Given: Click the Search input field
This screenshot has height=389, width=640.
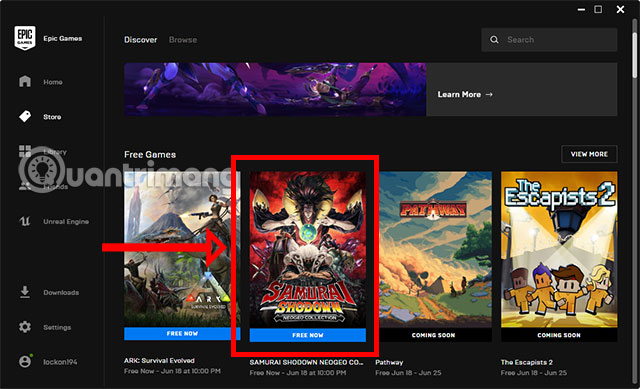Looking at the screenshot, I should [x=549, y=40].
